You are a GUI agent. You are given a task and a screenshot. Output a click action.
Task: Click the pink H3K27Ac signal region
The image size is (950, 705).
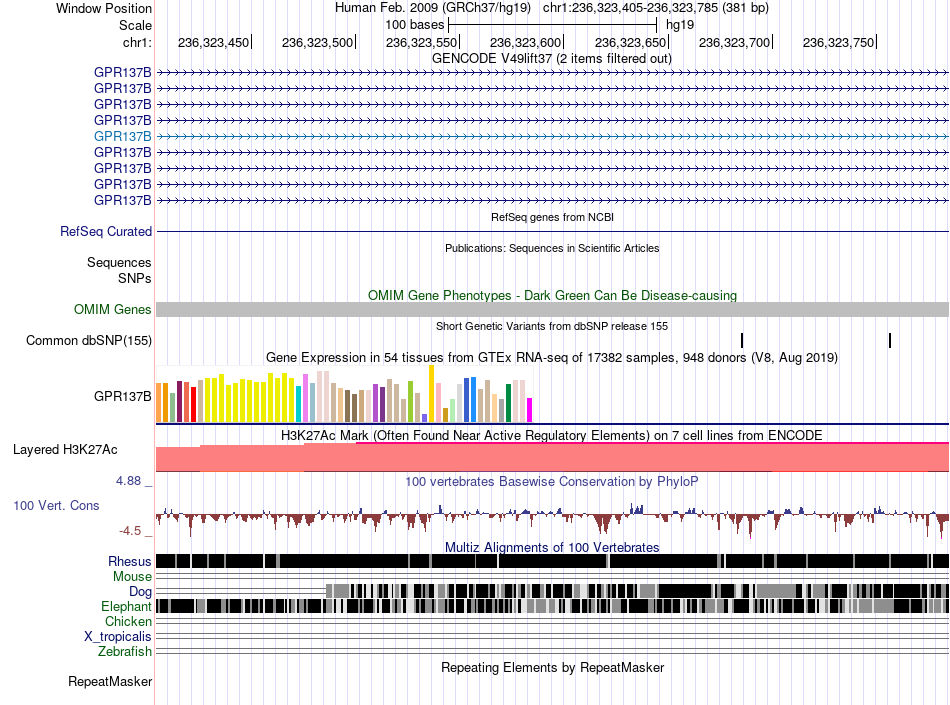(x=552, y=457)
